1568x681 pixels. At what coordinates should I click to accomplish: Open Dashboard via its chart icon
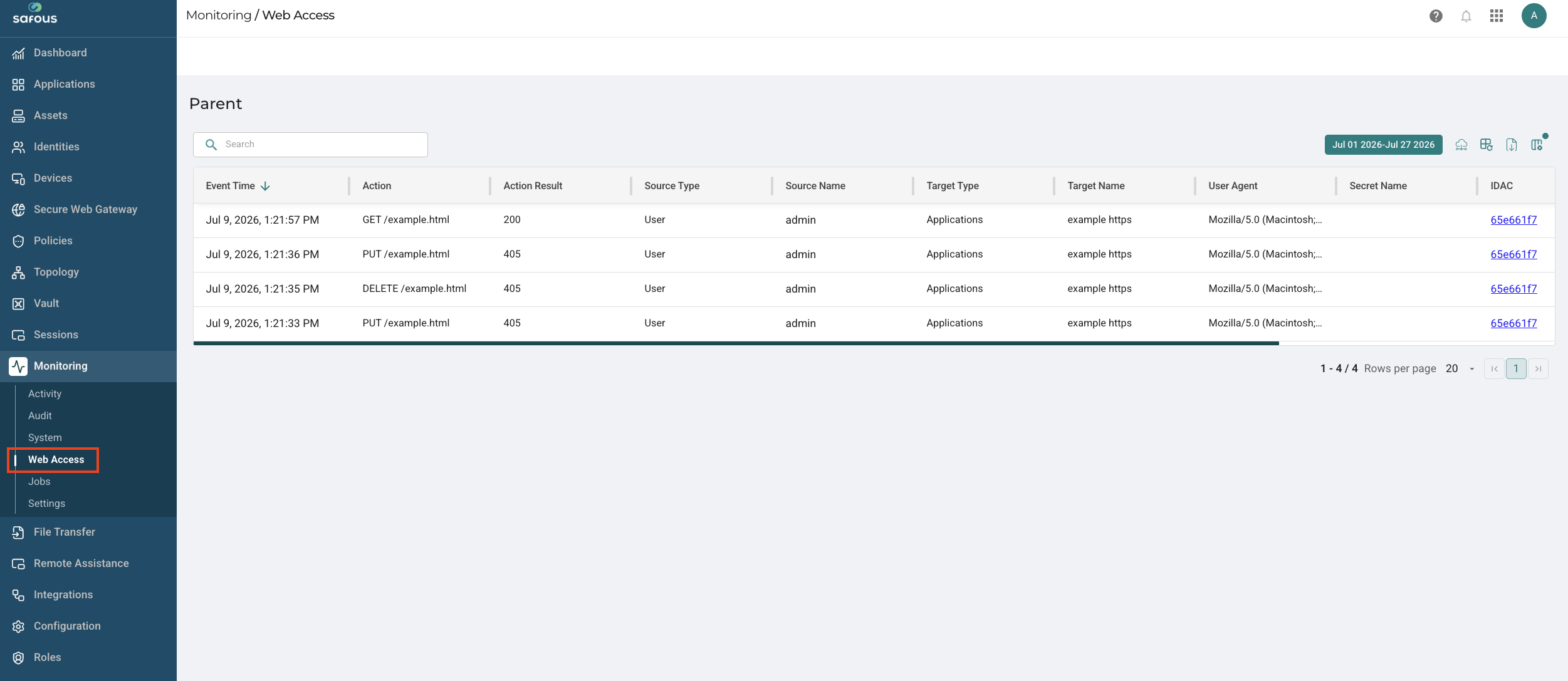point(18,53)
